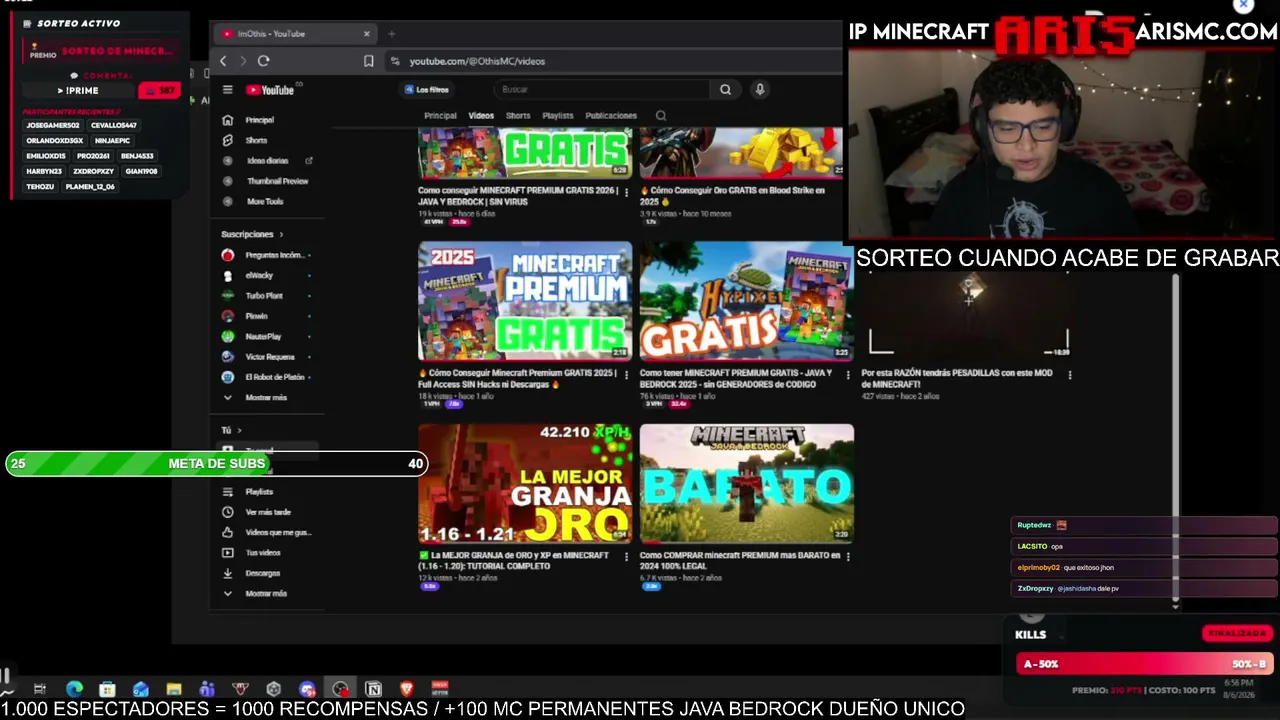This screenshot has width=1280, height=720.
Task: Click the YouTube logo
Action: point(270,90)
